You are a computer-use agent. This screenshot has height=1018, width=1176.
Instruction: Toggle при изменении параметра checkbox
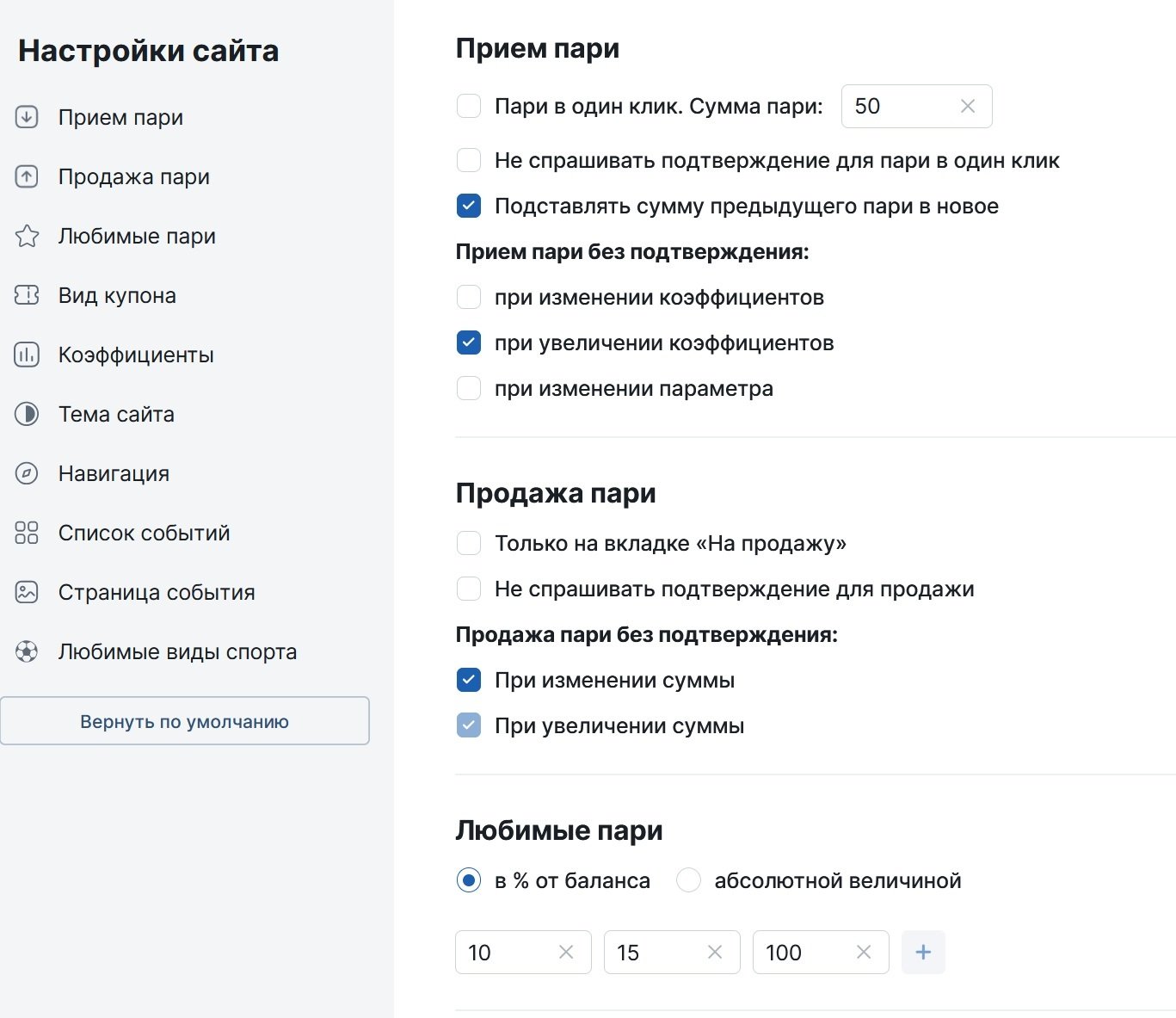(469, 389)
